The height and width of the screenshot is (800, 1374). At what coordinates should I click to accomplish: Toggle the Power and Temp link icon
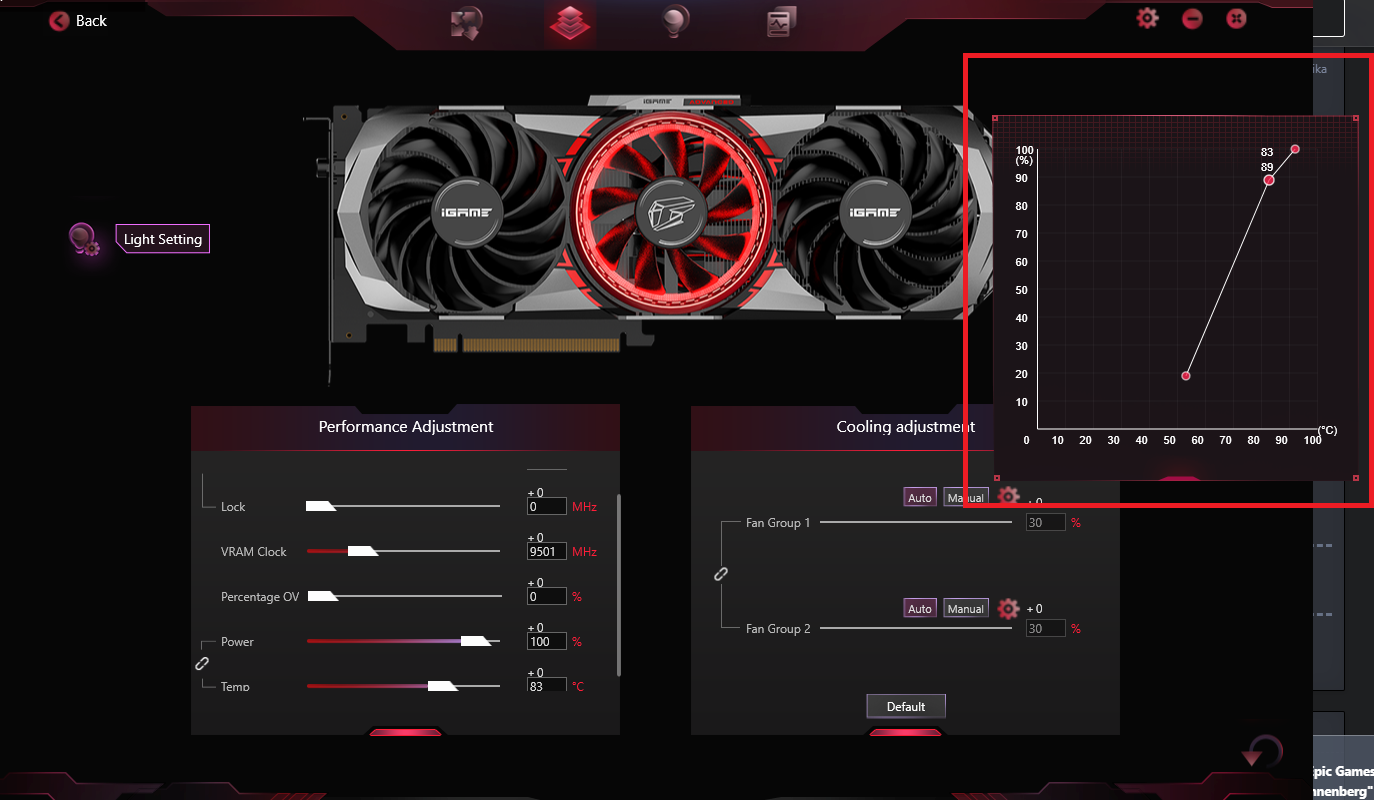201,663
